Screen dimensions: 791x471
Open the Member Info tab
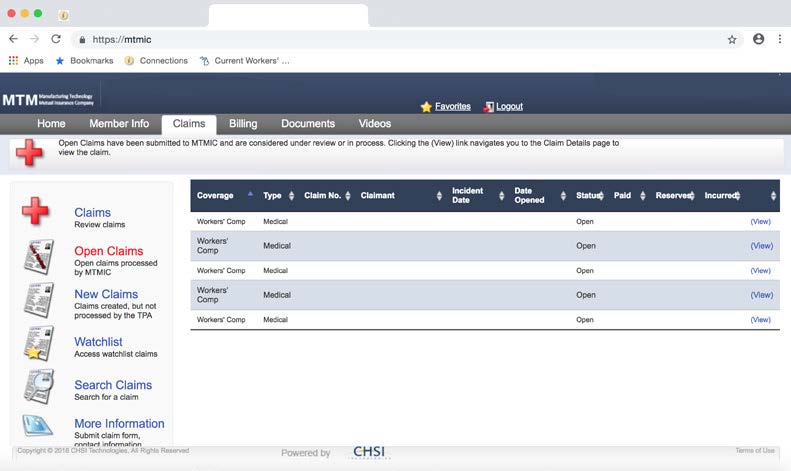119,124
